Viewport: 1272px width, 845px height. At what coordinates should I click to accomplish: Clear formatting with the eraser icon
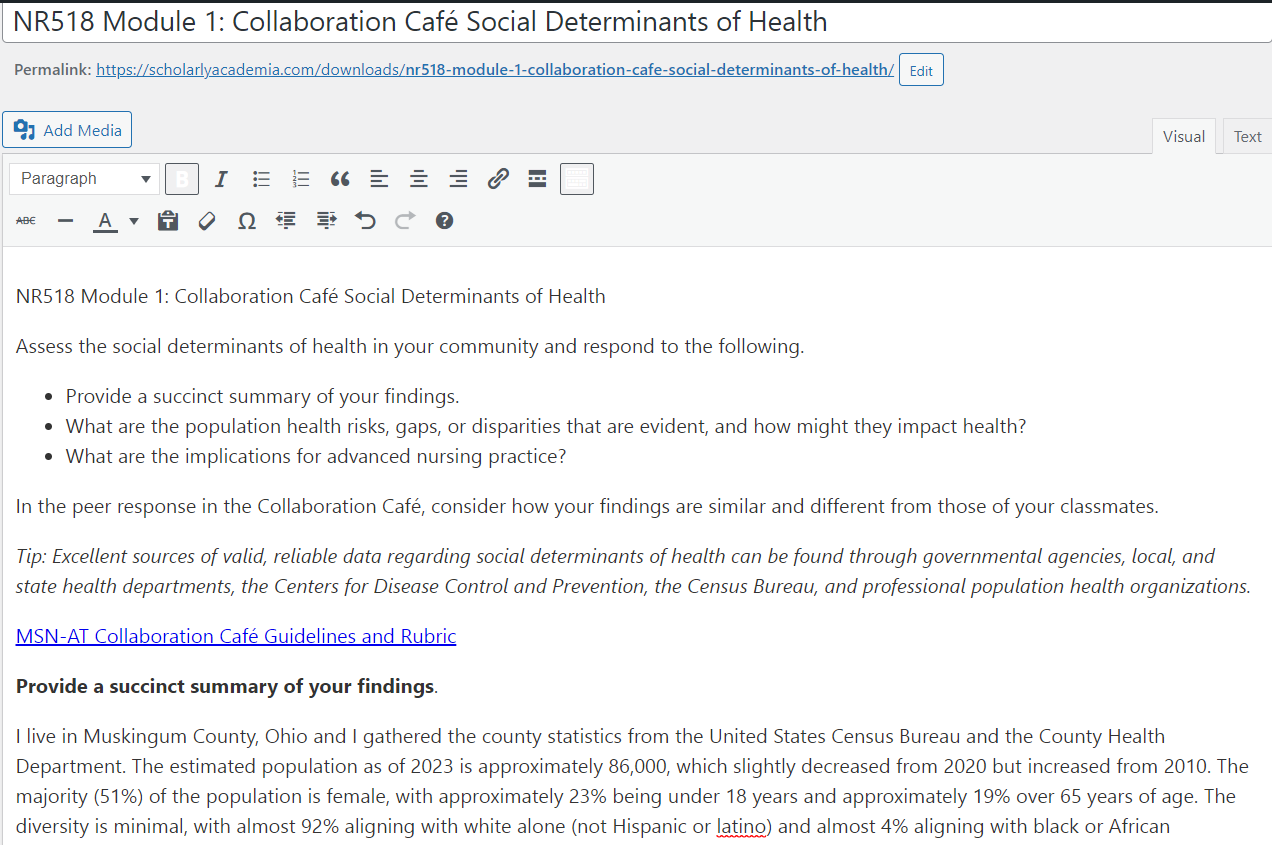[207, 221]
